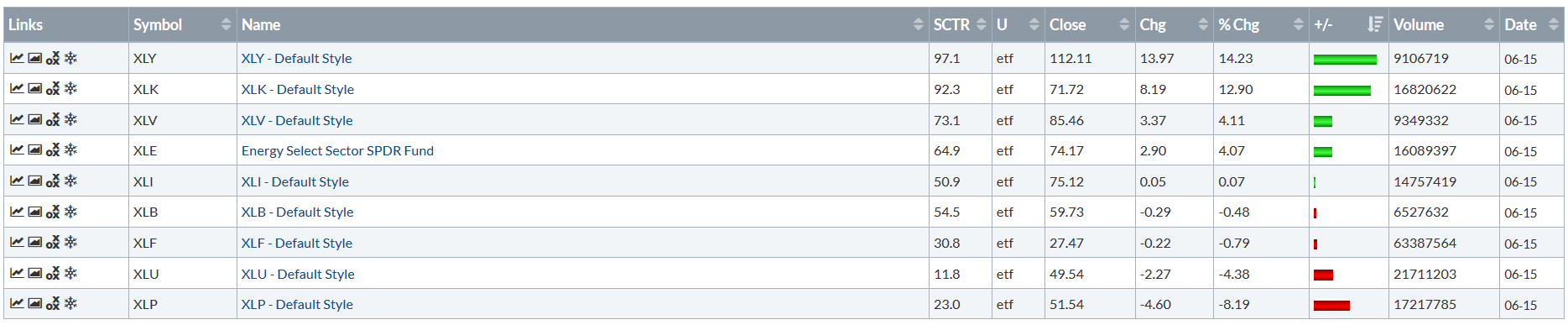Open the GalleryView icon for XLK
Screen dimensions: 1568x325
(x=34, y=89)
